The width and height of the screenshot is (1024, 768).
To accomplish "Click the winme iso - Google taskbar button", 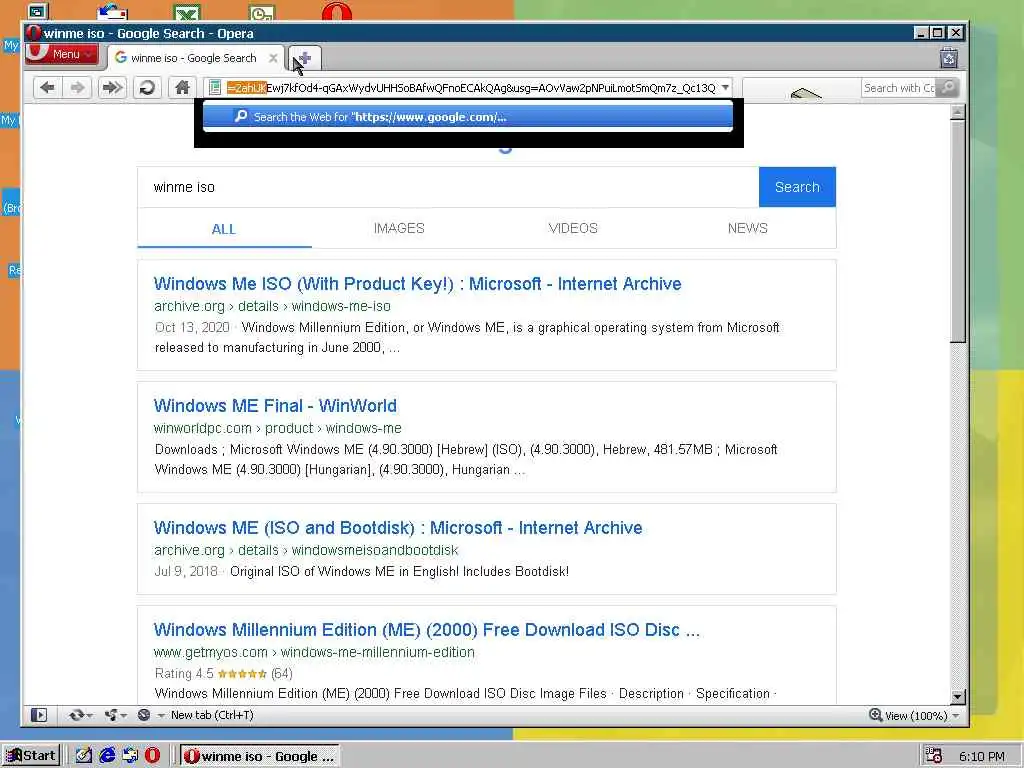I will pyautogui.click(x=260, y=756).
